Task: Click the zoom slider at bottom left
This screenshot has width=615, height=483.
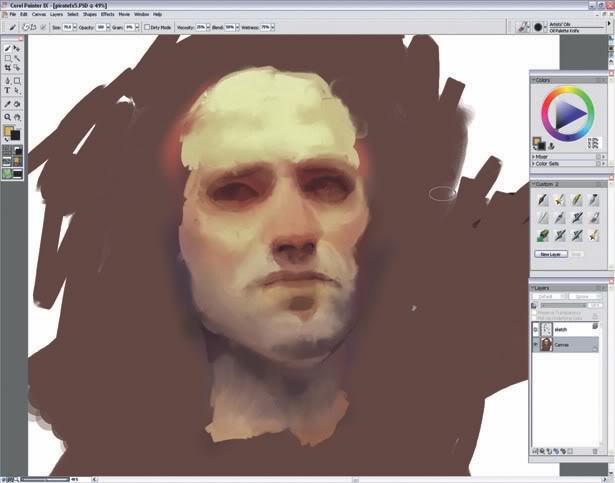Action: coord(45,479)
